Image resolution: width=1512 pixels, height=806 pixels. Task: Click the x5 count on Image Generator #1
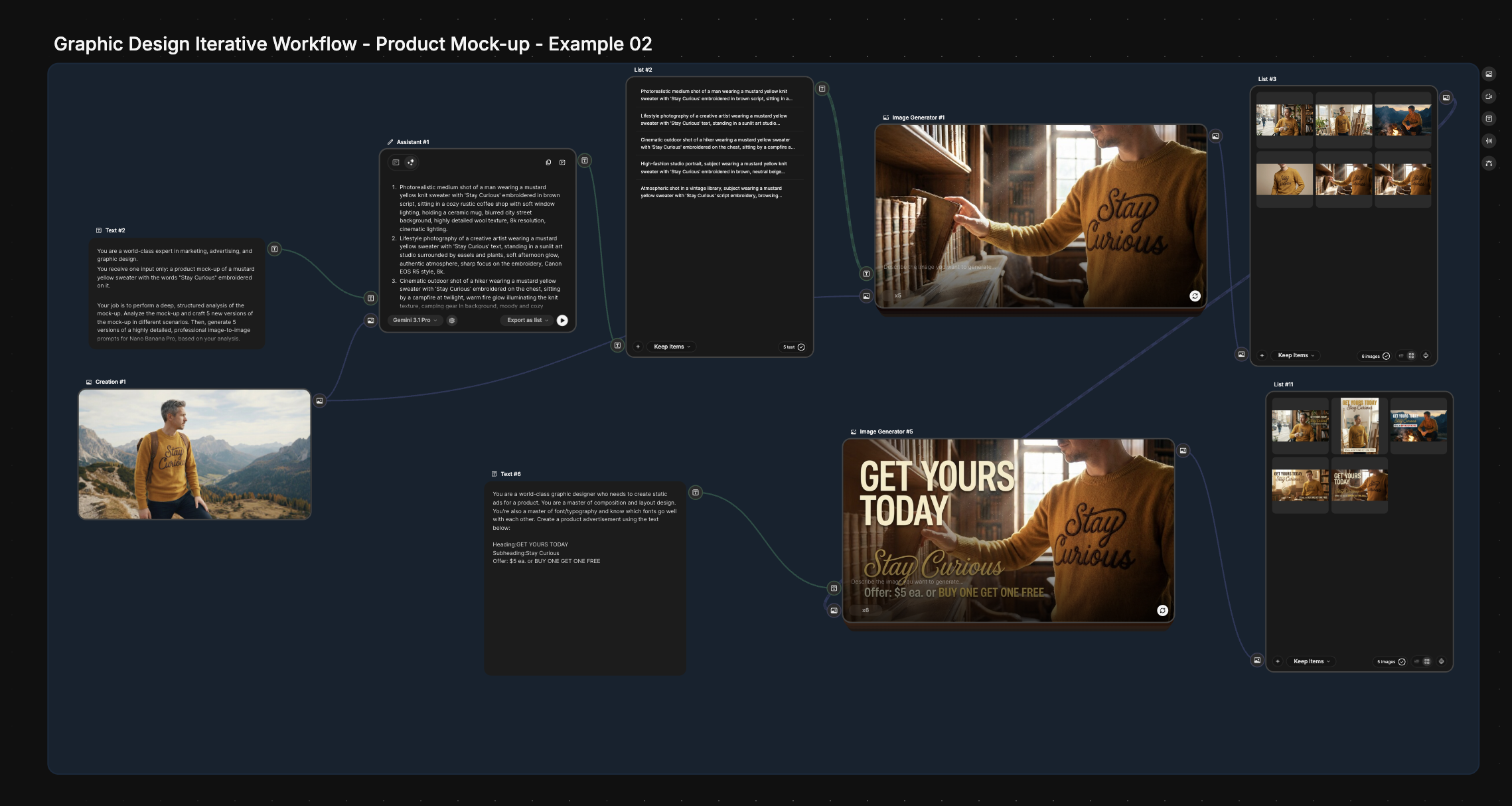pyautogui.click(x=897, y=296)
